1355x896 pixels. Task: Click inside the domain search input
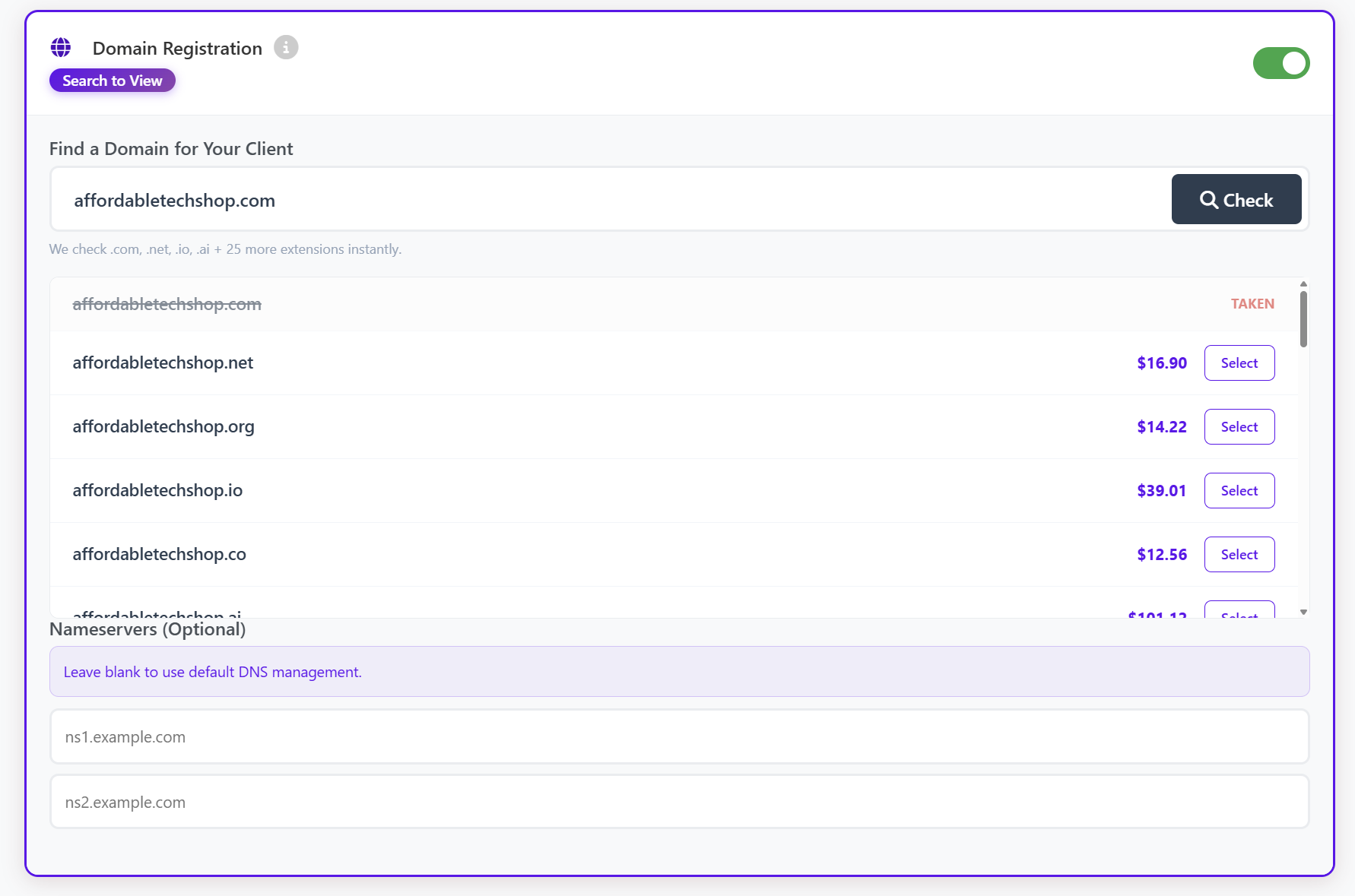[532, 199]
